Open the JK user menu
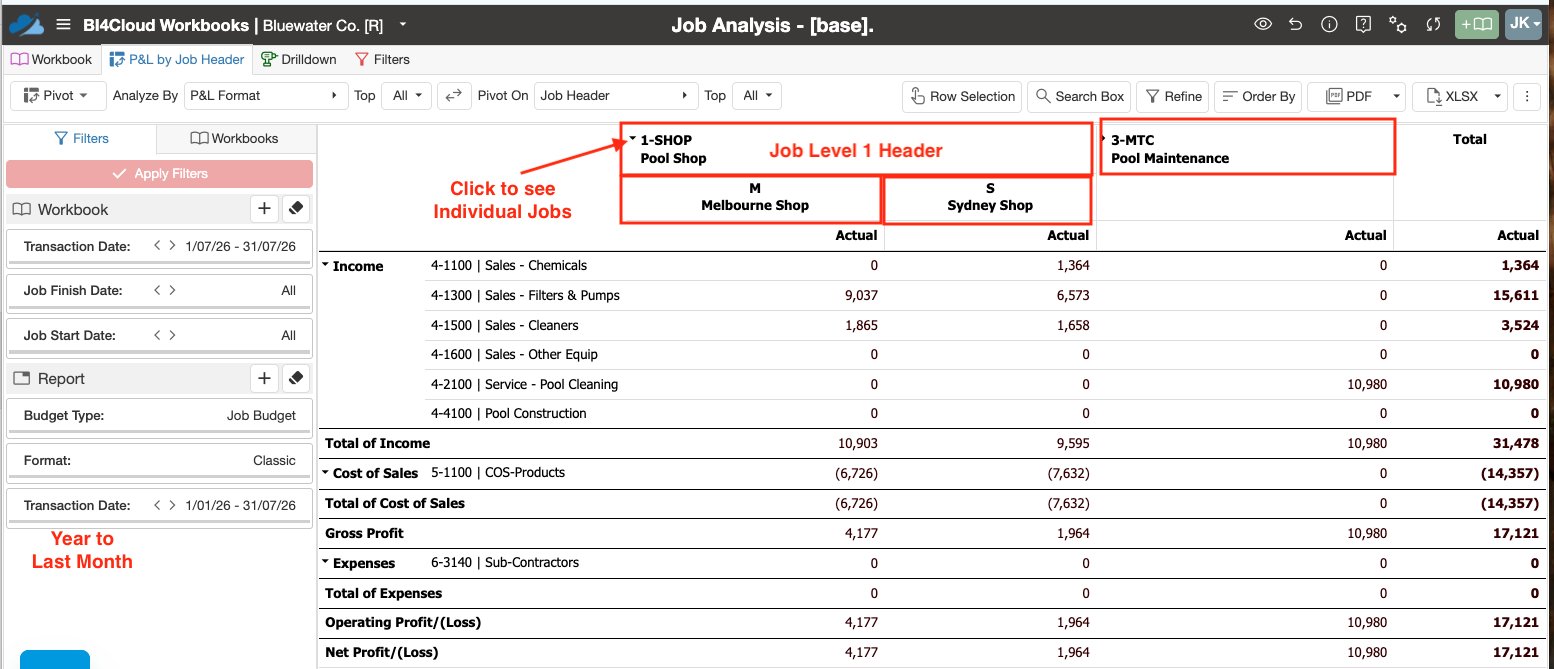This screenshot has height=669, width=1554. pyautogui.click(x=1524, y=25)
